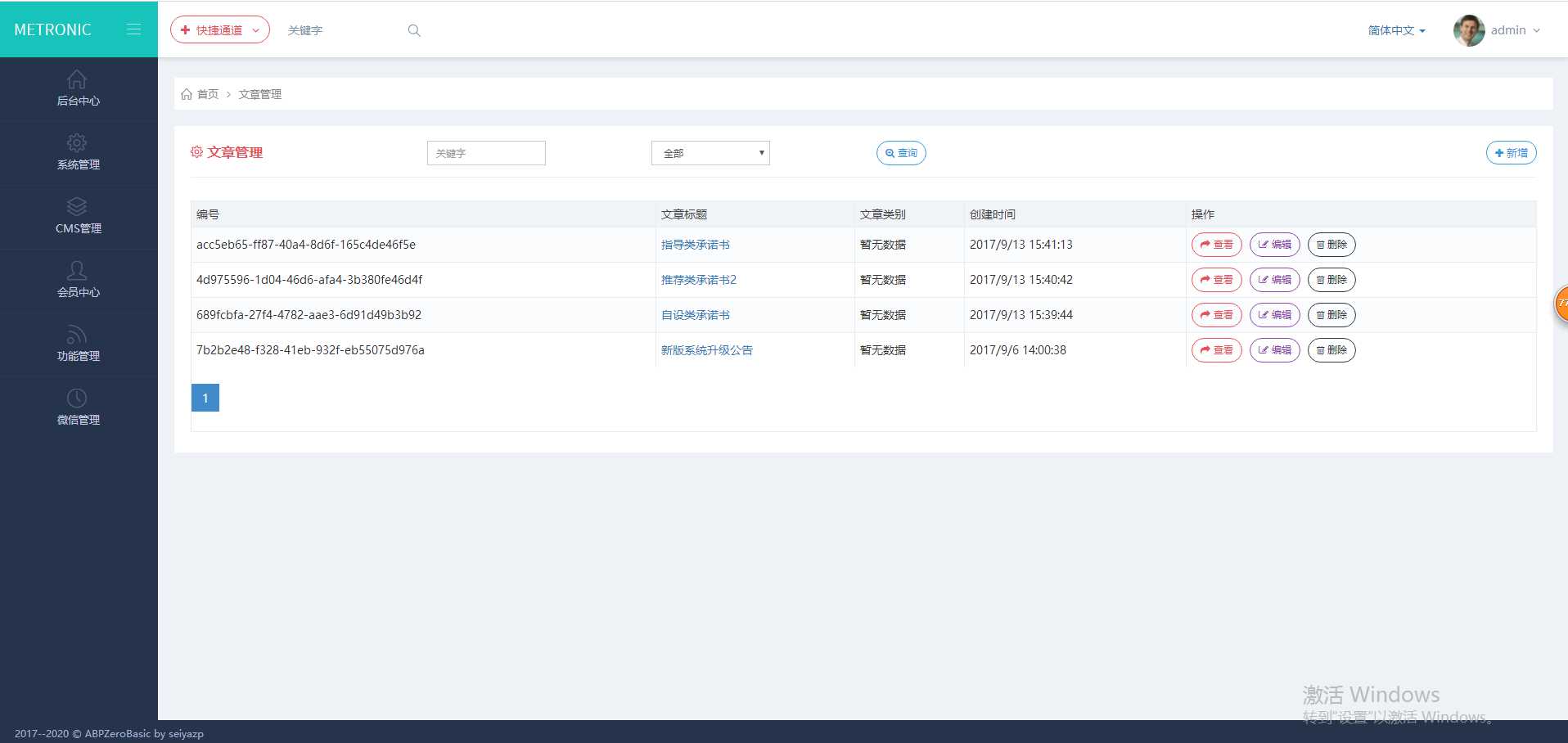Open the 快捷通道 quick access dropdown
1568x743 pixels.
tap(220, 29)
